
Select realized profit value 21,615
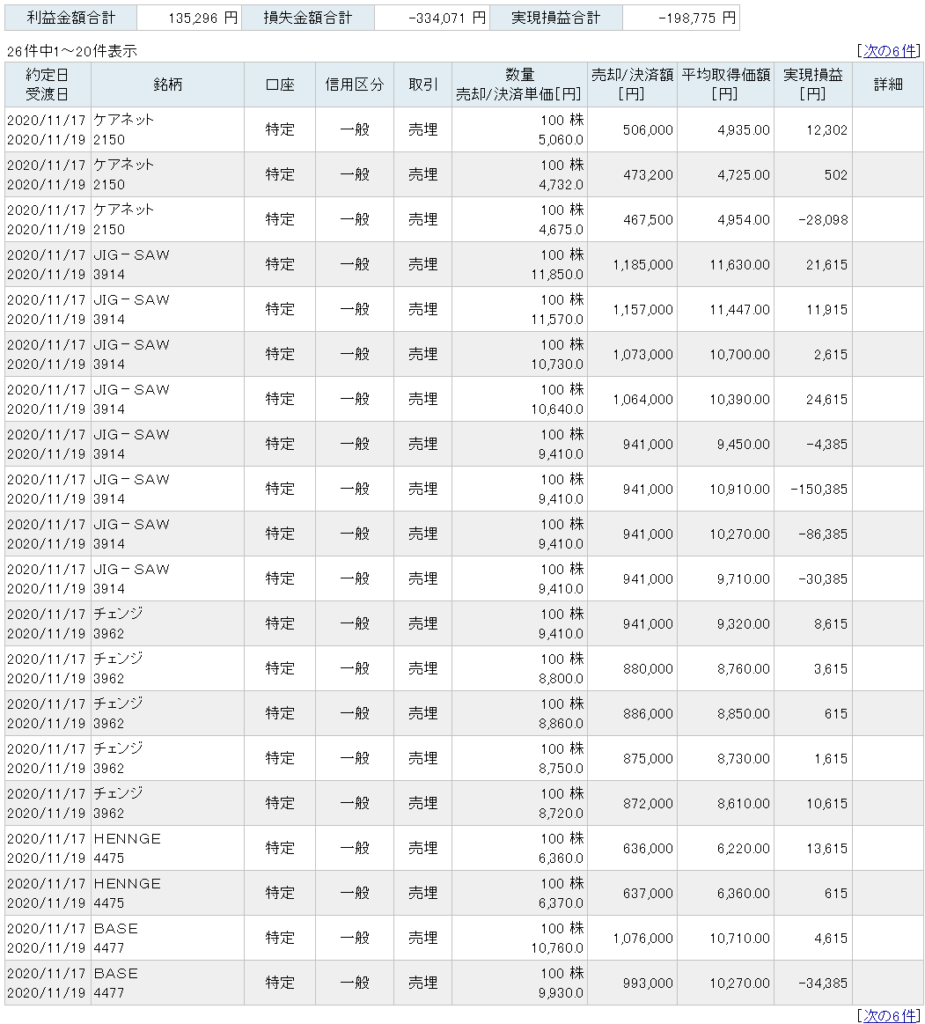pos(826,264)
